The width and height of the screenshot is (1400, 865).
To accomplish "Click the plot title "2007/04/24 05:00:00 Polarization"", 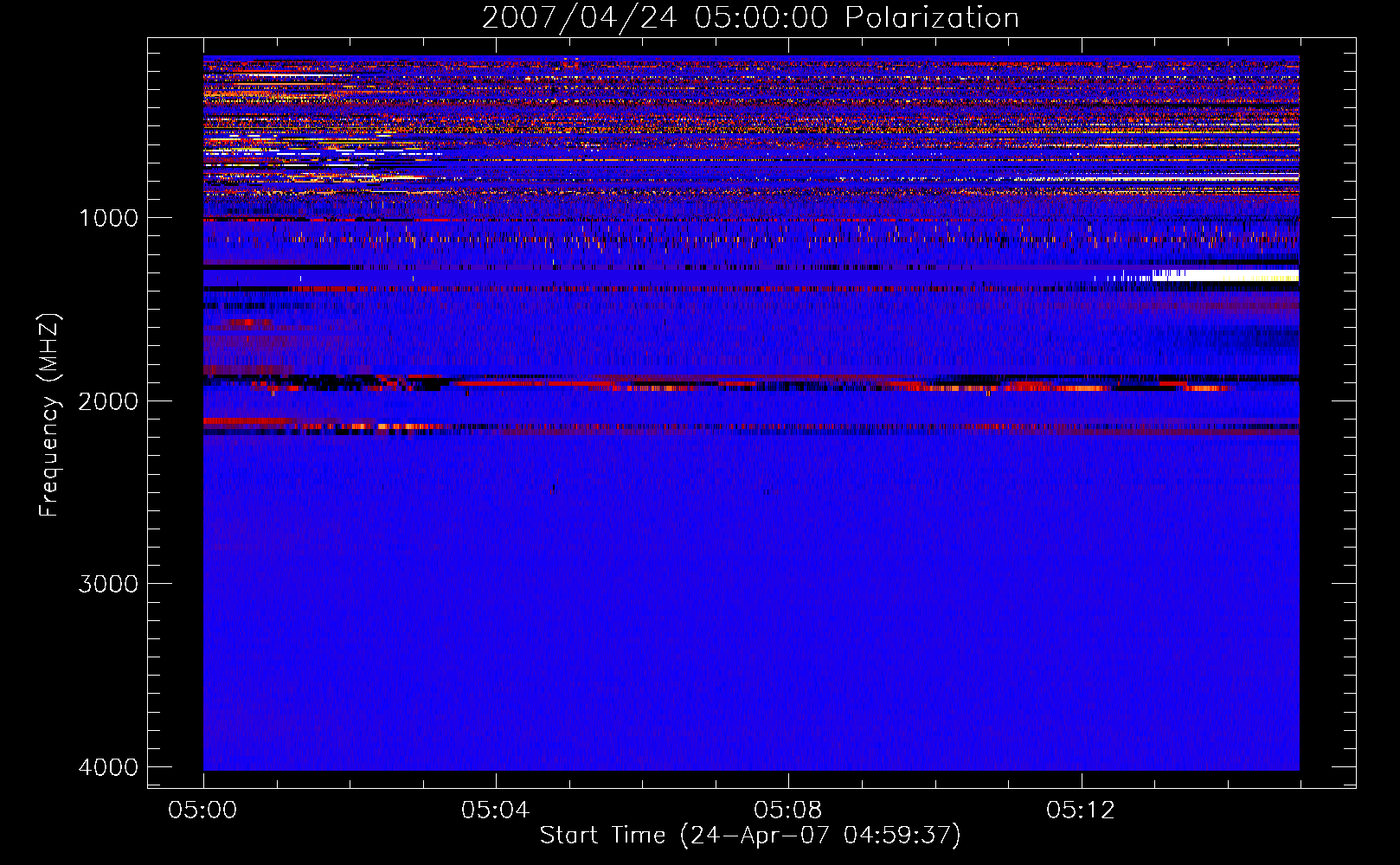I will pos(750,17).
